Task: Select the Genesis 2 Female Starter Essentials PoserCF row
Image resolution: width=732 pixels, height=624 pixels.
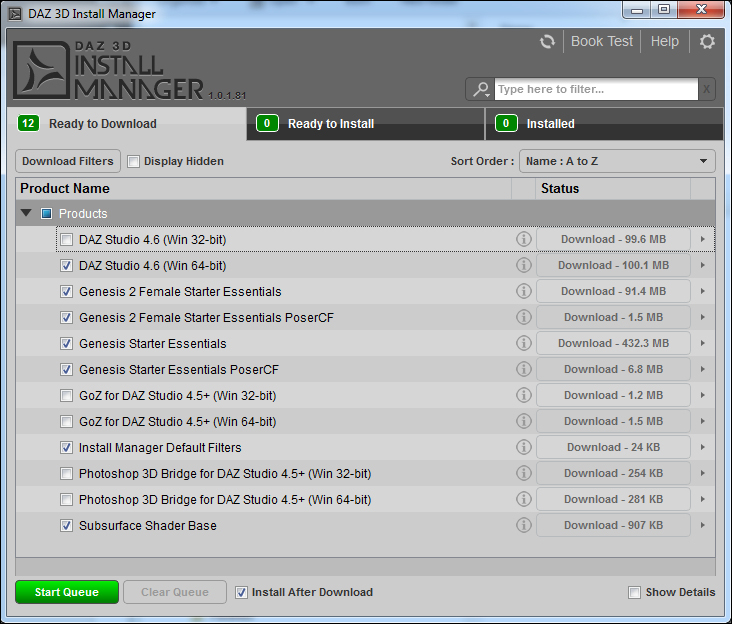Action: coord(366,317)
